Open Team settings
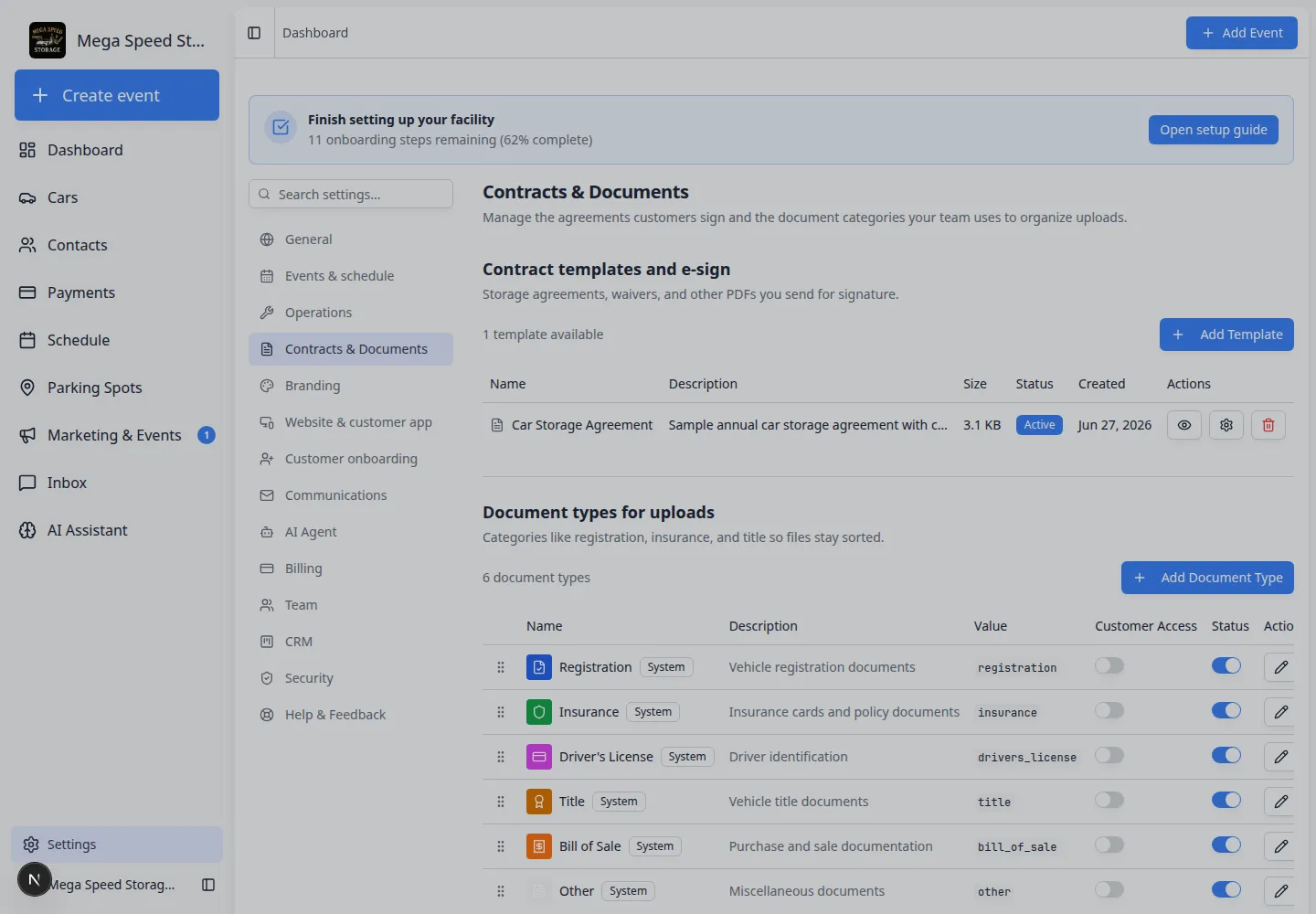Image resolution: width=1316 pixels, height=914 pixels. pyautogui.click(x=351, y=605)
